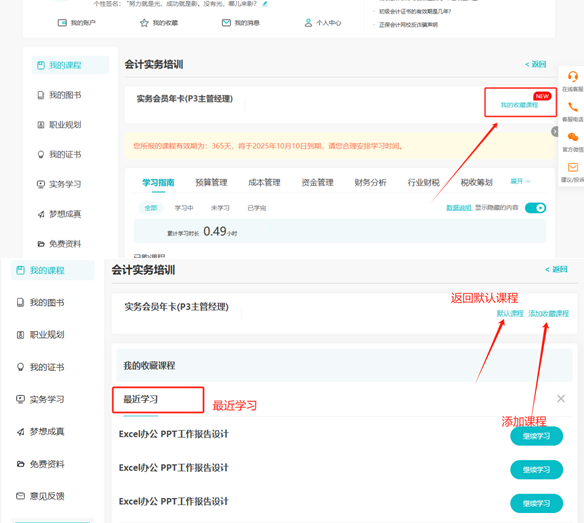This screenshot has height=523, width=584.
Task: Click the 客服电话 phone icon
Action: 572,107
